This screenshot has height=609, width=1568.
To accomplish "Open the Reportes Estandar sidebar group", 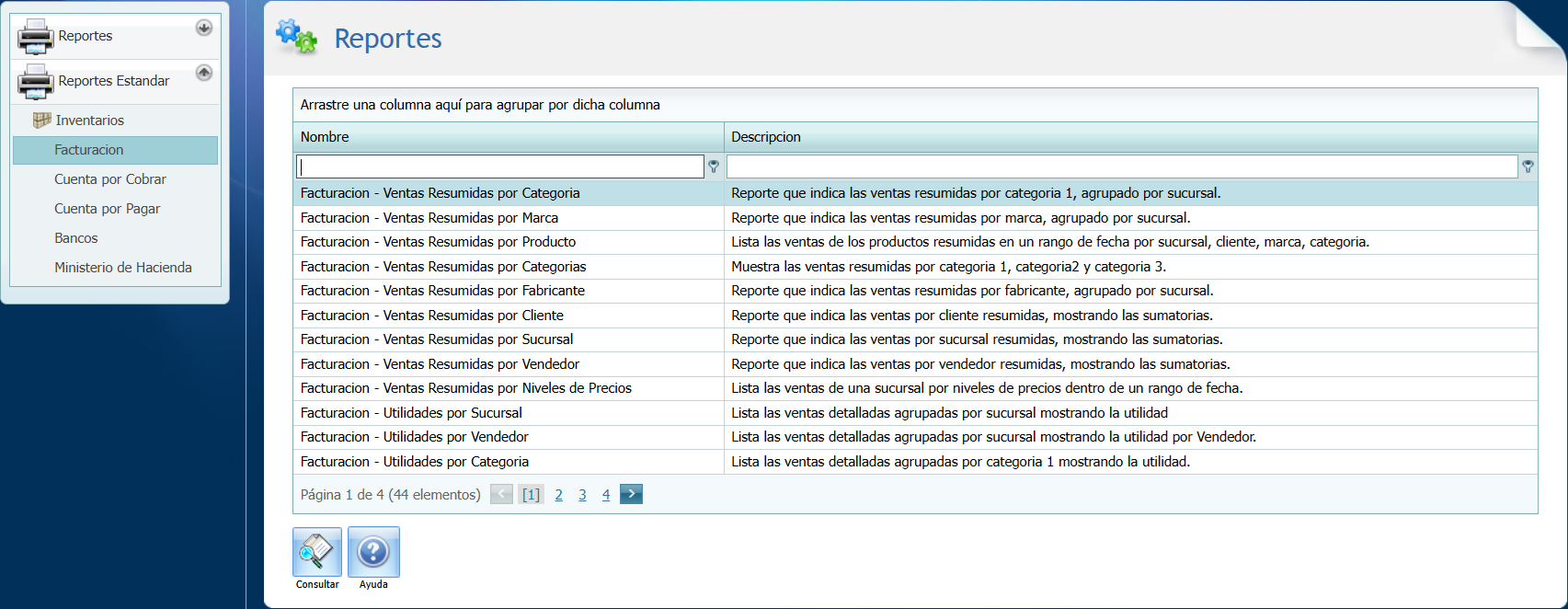I will [114, 81].
